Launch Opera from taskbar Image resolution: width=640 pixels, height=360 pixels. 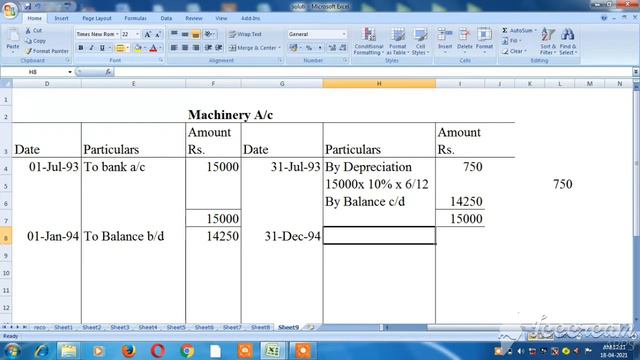(x=158, y=351)
